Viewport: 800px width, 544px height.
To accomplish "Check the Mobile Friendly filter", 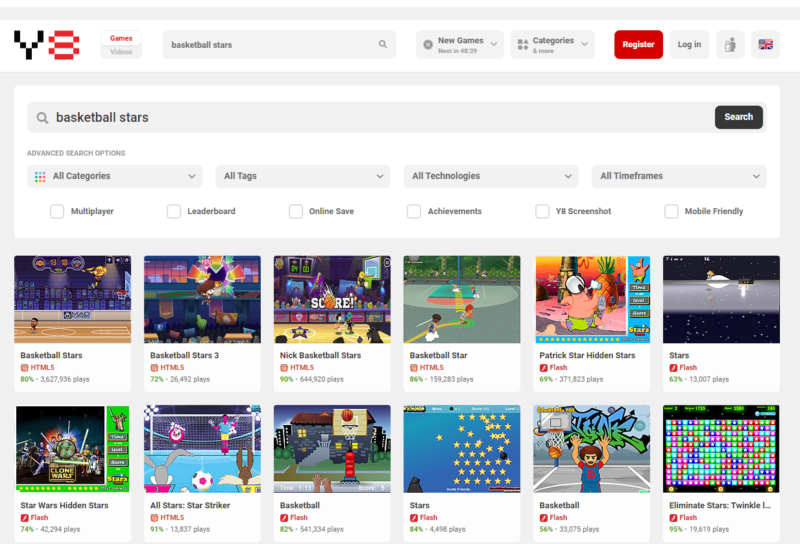I will tap(671, 211).
